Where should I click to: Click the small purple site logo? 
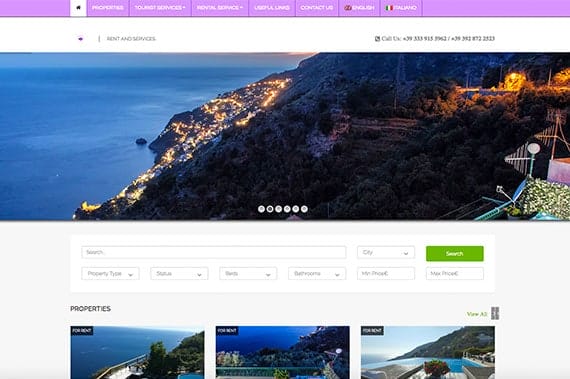point(81,39)
